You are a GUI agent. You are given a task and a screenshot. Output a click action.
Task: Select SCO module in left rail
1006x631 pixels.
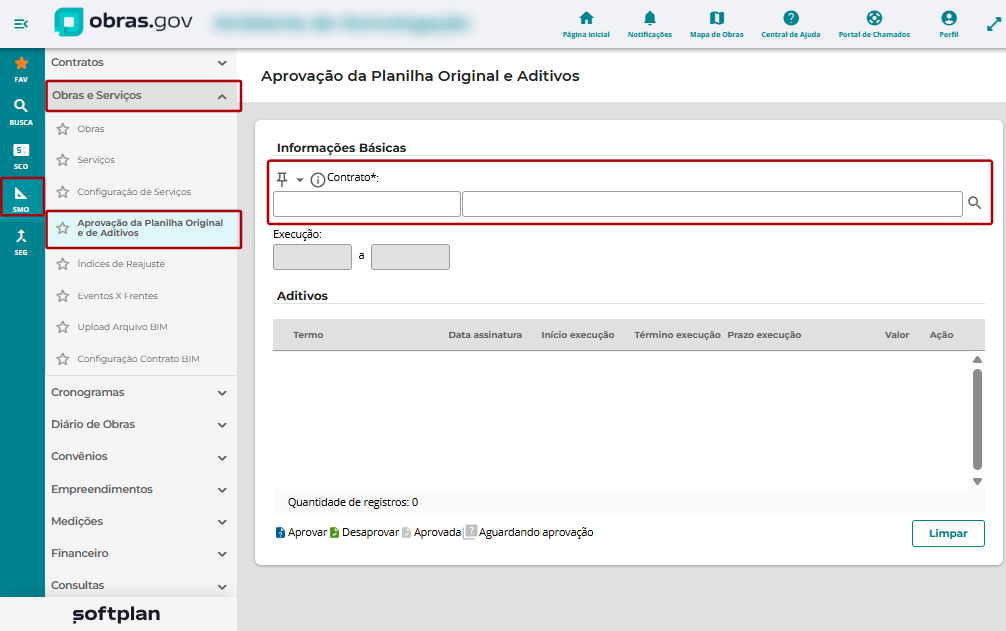21,156
